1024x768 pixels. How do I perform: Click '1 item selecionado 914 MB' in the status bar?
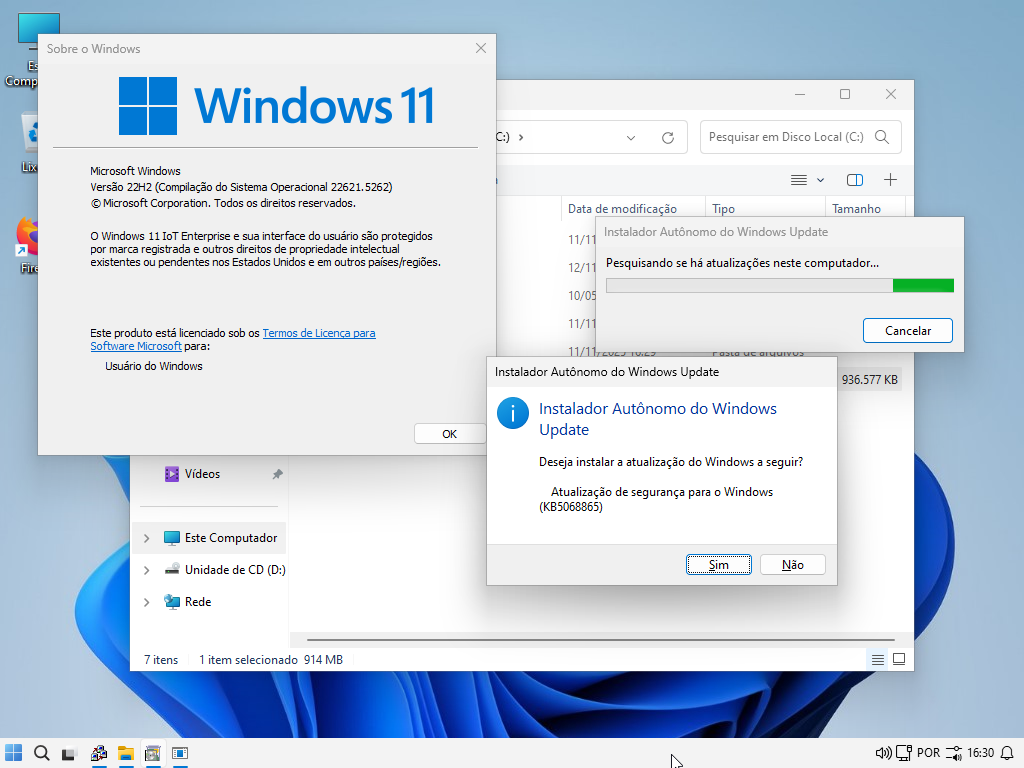pyautogui.click(x=270, y=660)
